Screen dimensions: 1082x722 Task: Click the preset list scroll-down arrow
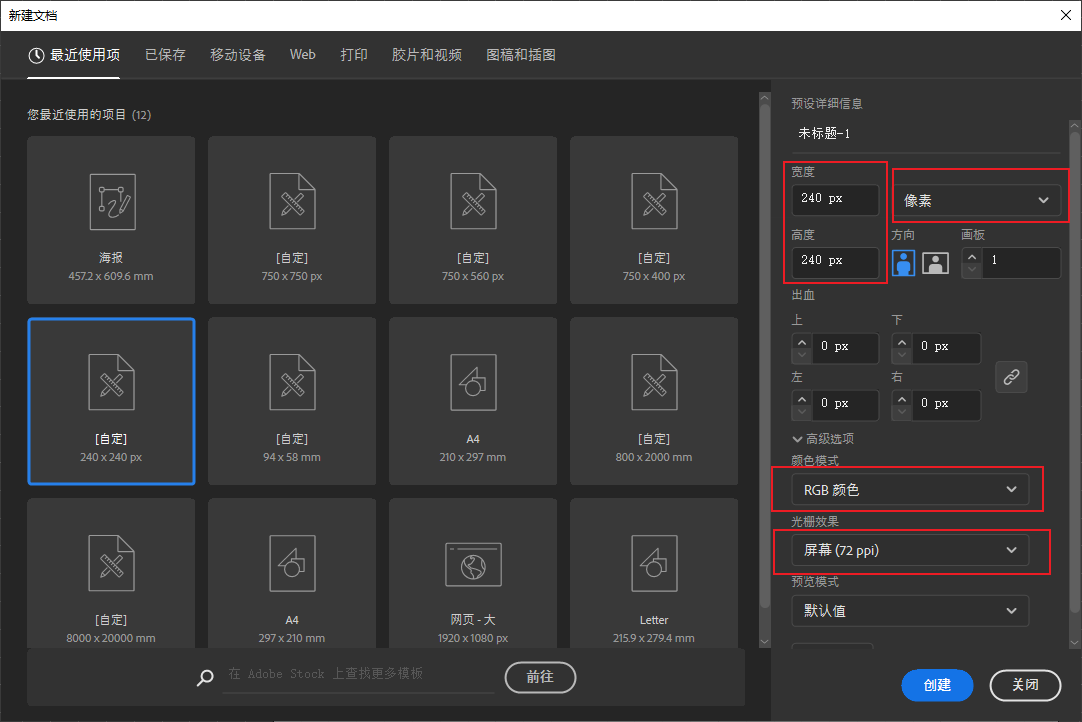(765, 641)
